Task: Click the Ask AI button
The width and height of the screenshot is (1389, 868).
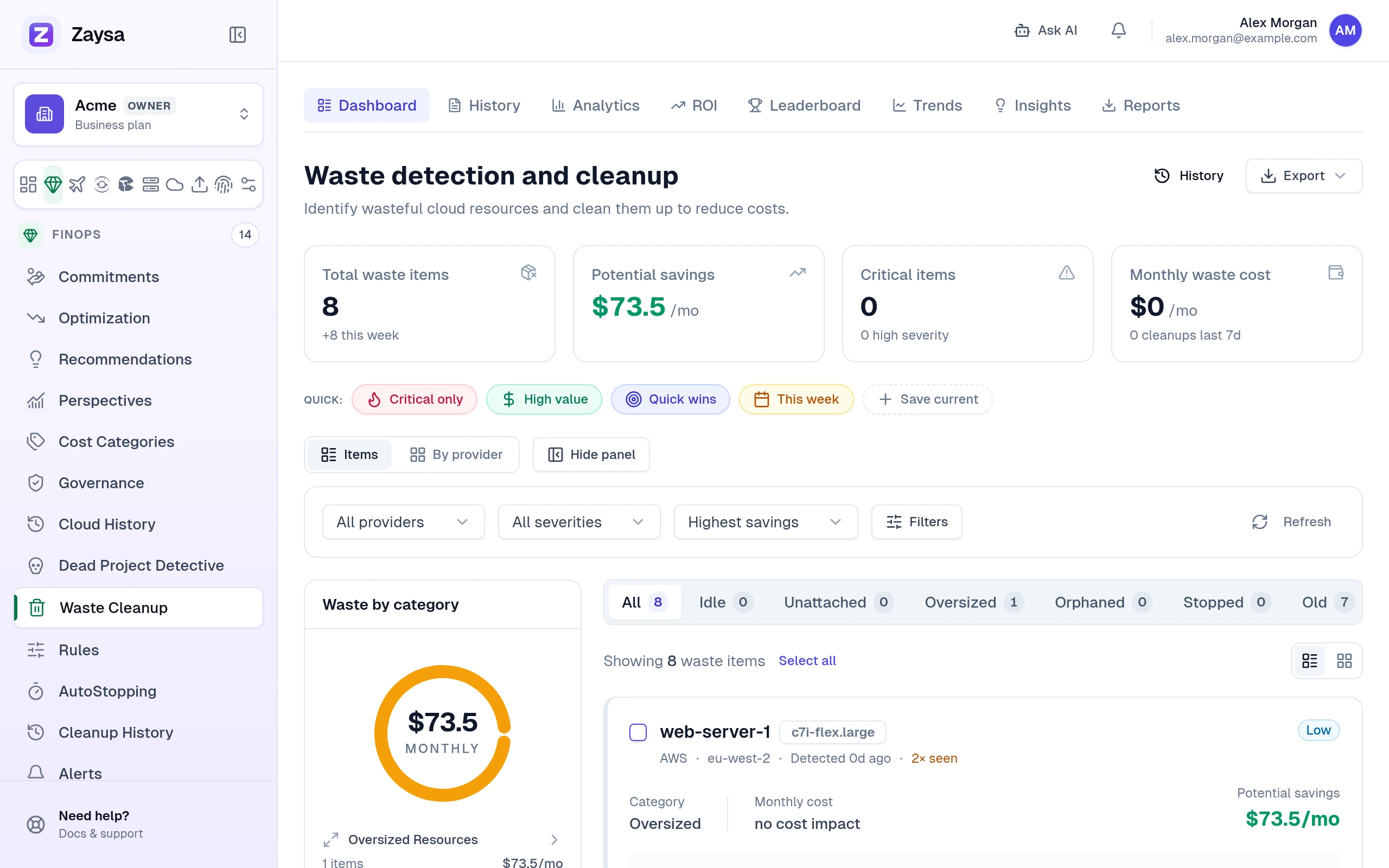Action: pos(1046,30)
